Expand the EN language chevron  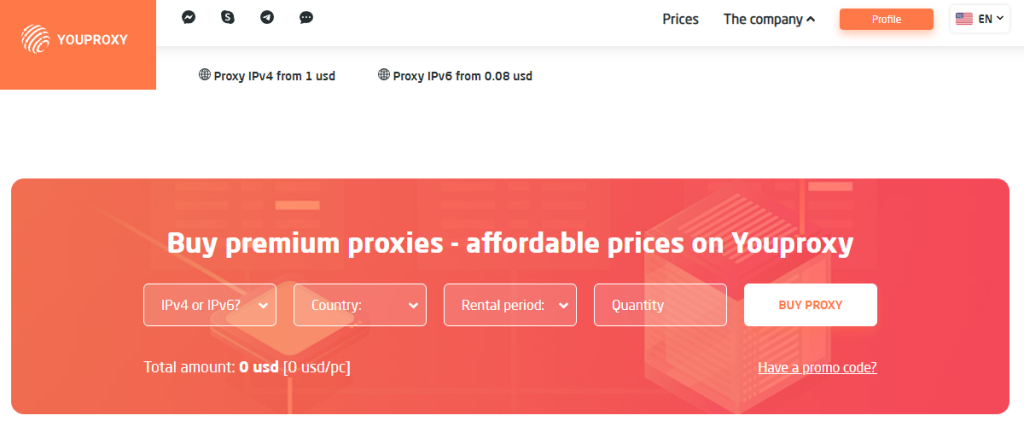click(x=1000, y=19)
